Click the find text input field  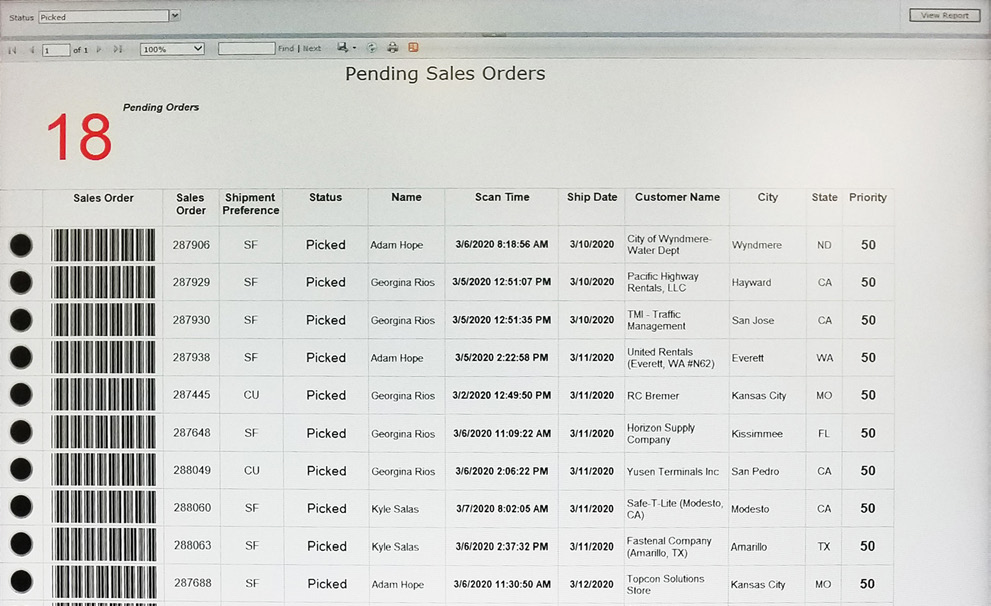(x=246, y=49)
